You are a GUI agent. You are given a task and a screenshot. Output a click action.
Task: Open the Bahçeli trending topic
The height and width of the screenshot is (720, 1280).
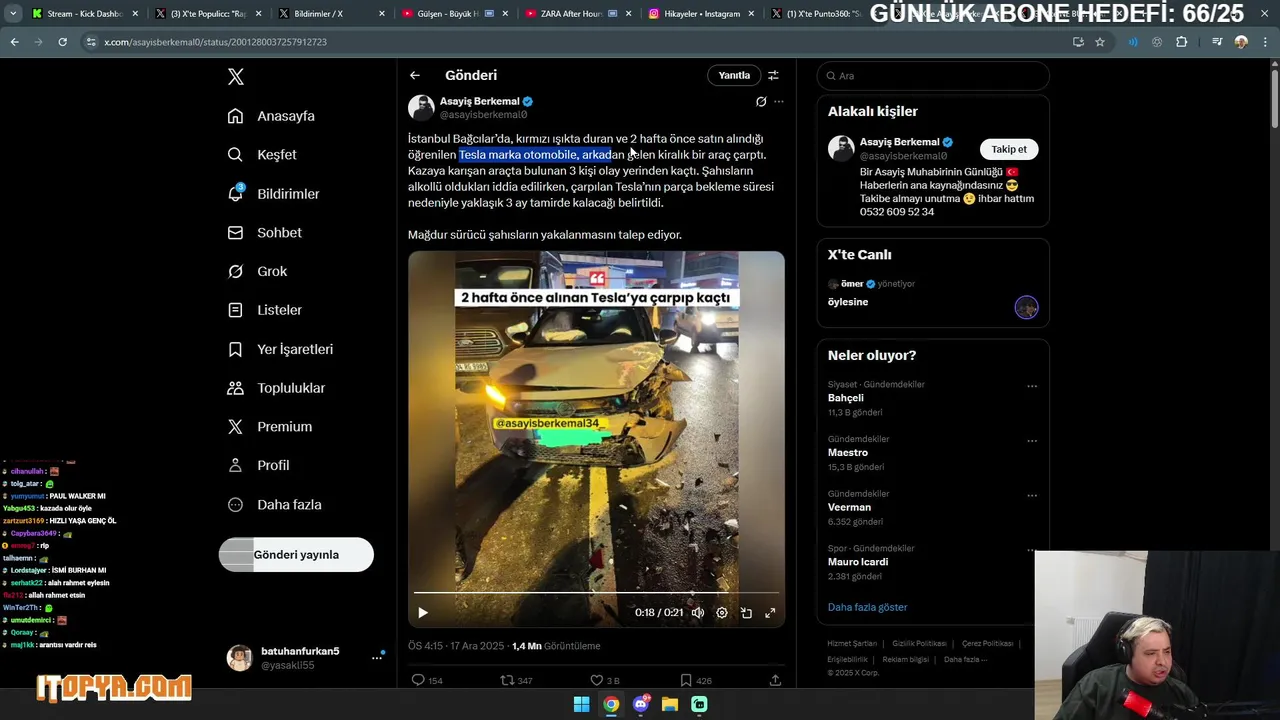tap(846, 398)
